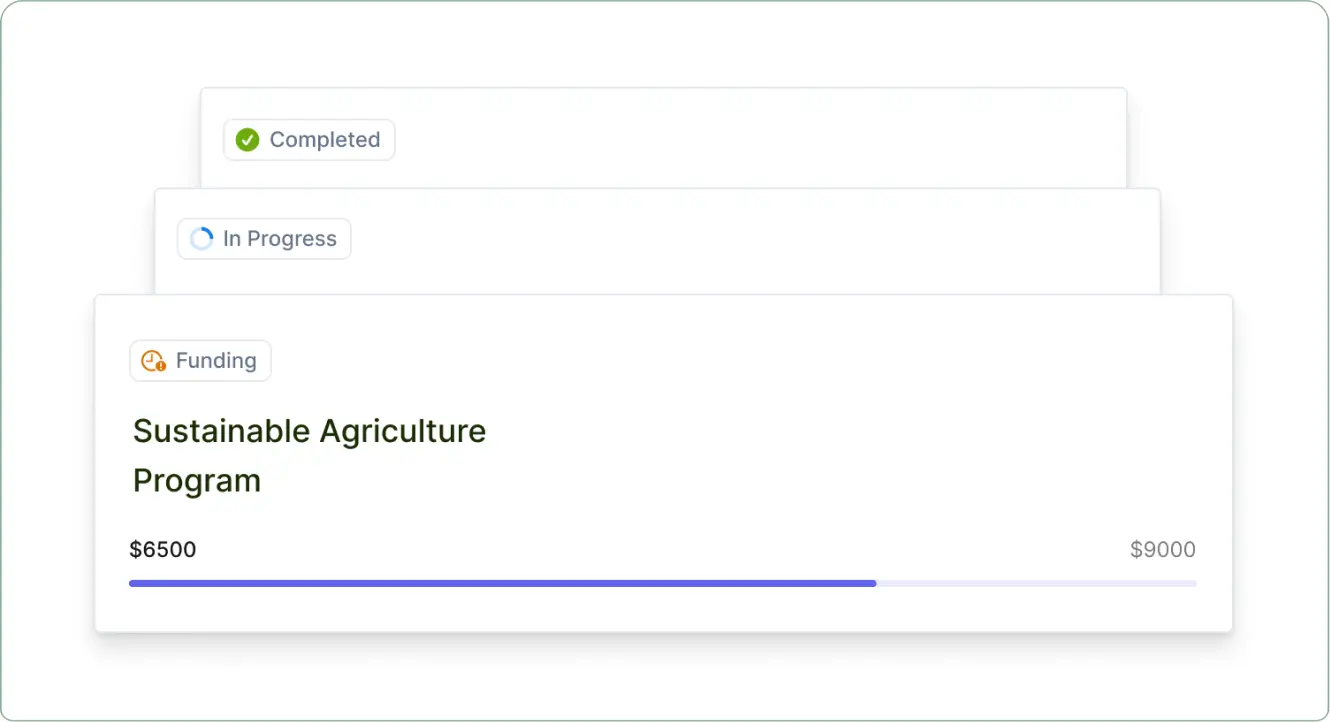
Task: Select the In Progress status label text
Action: (280, 239)
